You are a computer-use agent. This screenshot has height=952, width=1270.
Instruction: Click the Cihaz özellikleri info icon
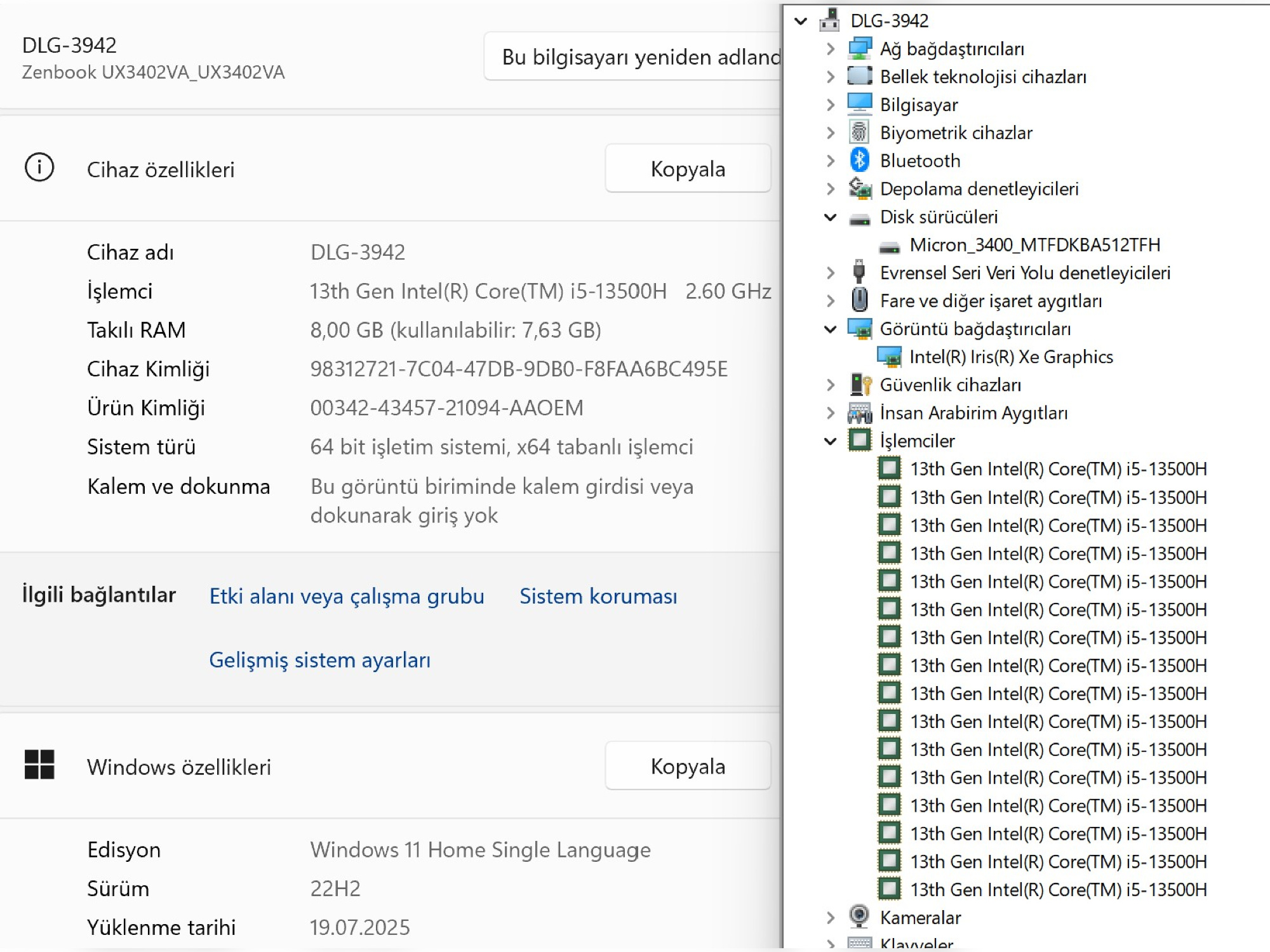click(x=39, y=168)
